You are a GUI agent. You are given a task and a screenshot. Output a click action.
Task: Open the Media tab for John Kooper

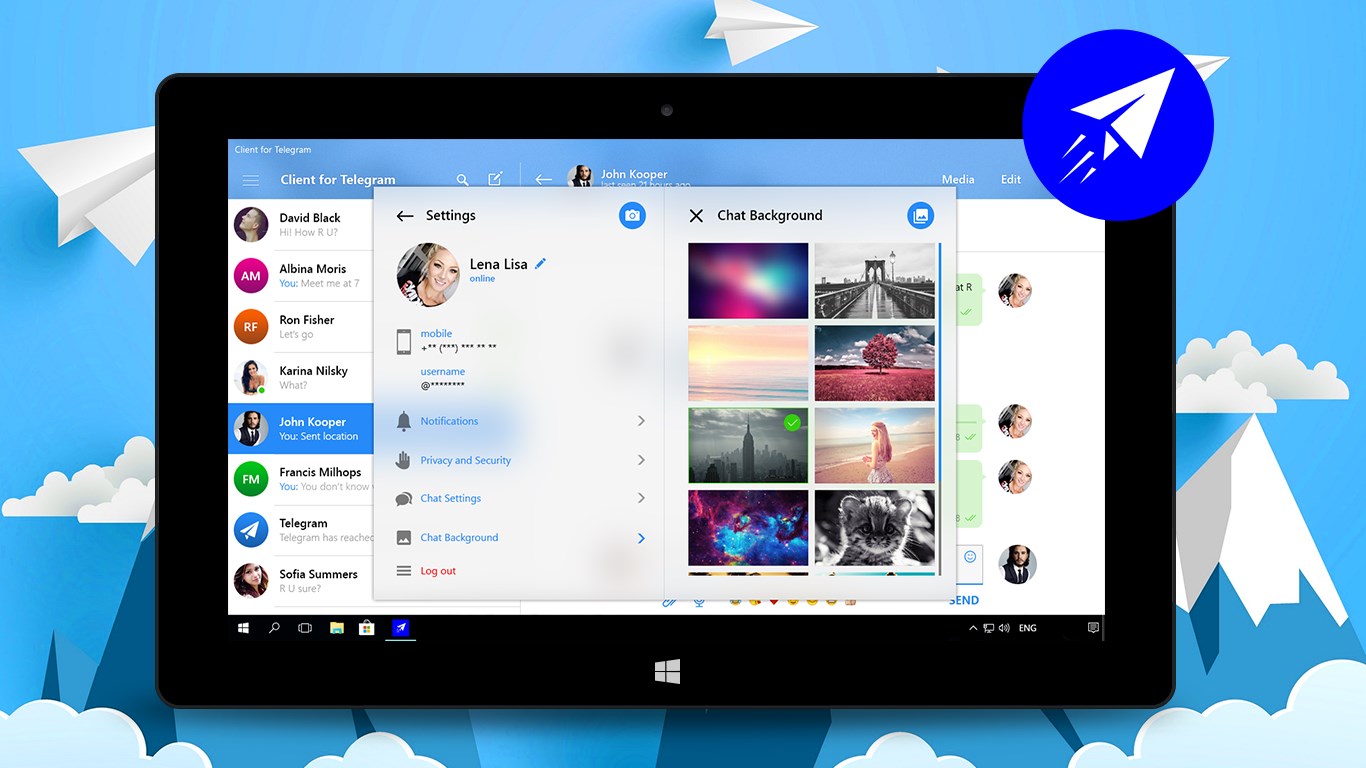957,179
